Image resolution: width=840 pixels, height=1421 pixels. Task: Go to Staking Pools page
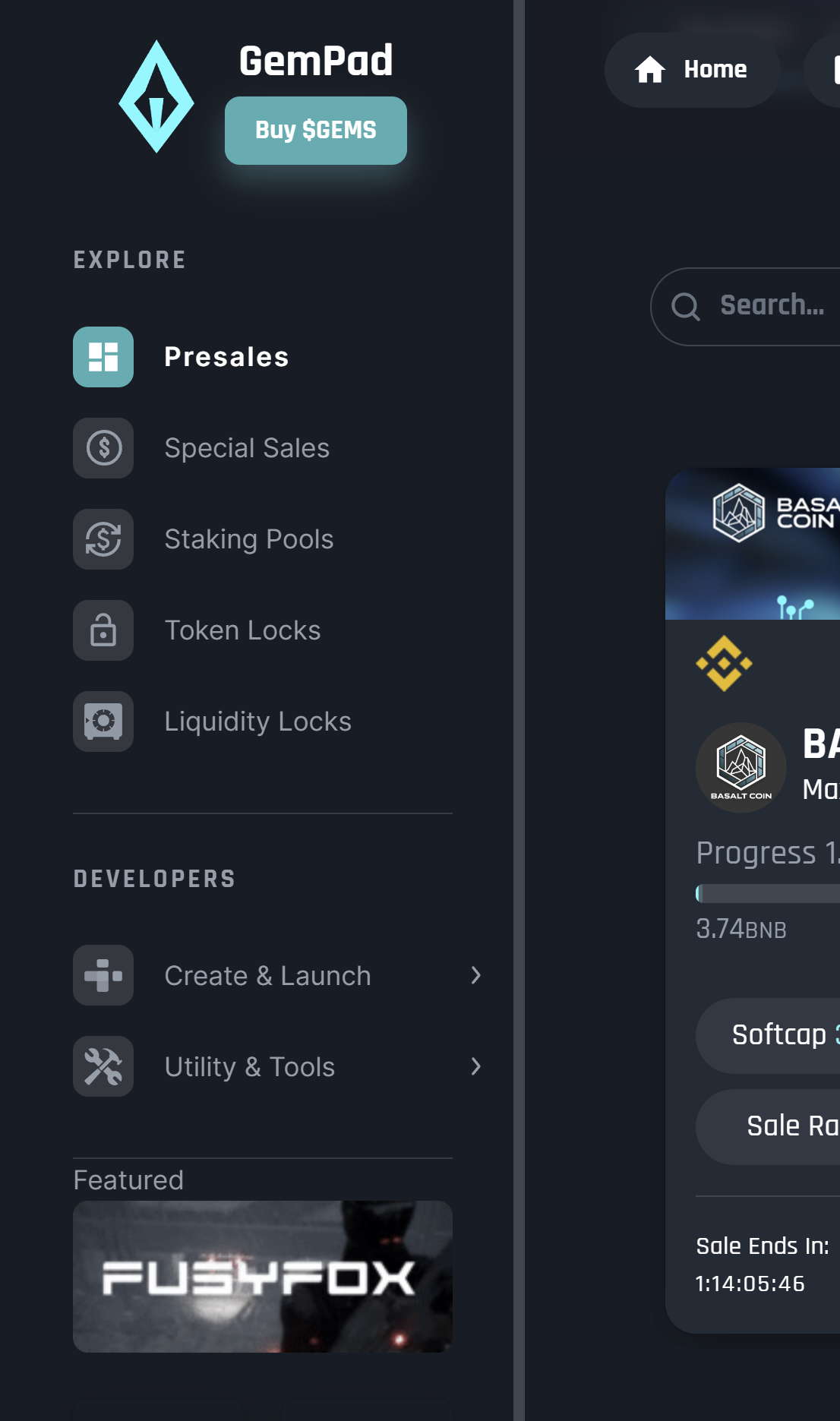[x=249, y=539]
